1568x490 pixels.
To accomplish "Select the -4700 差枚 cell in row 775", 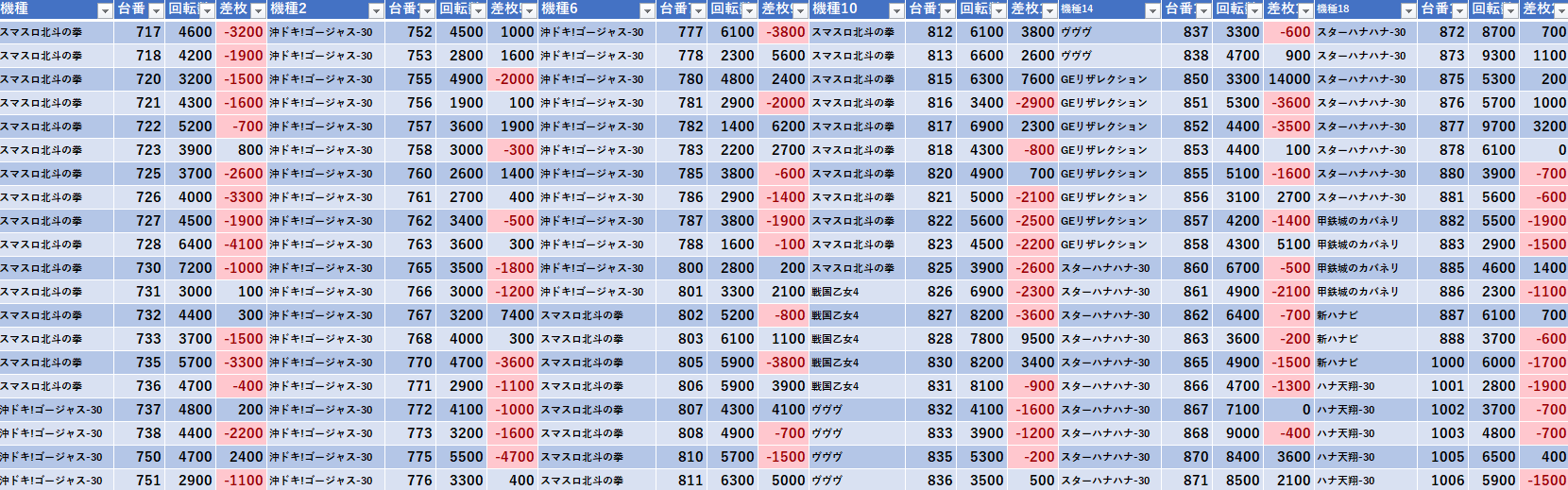I will point(512,457).
